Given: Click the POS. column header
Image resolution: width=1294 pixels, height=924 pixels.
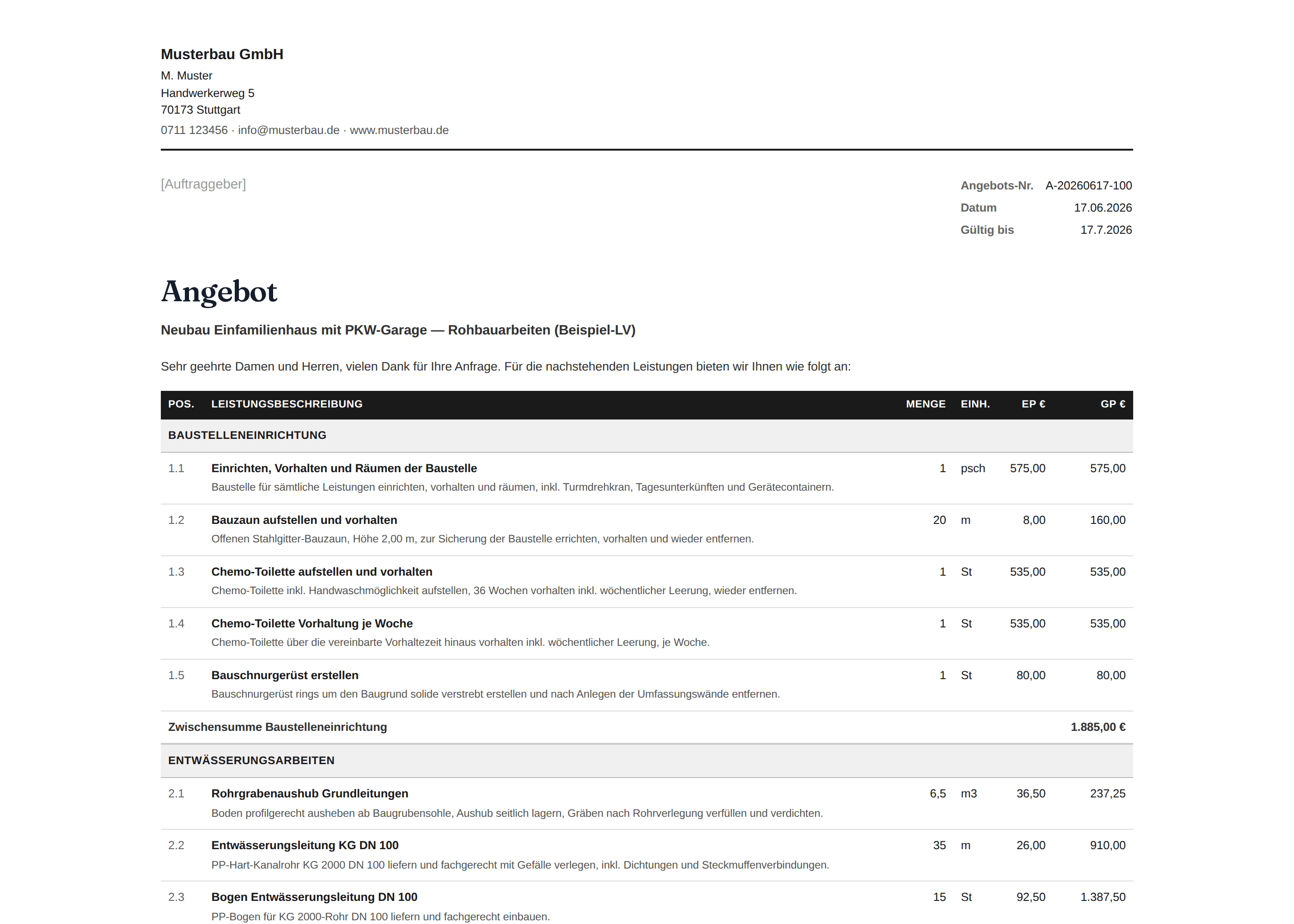Looking at the screenshot, I should [181, 404].
